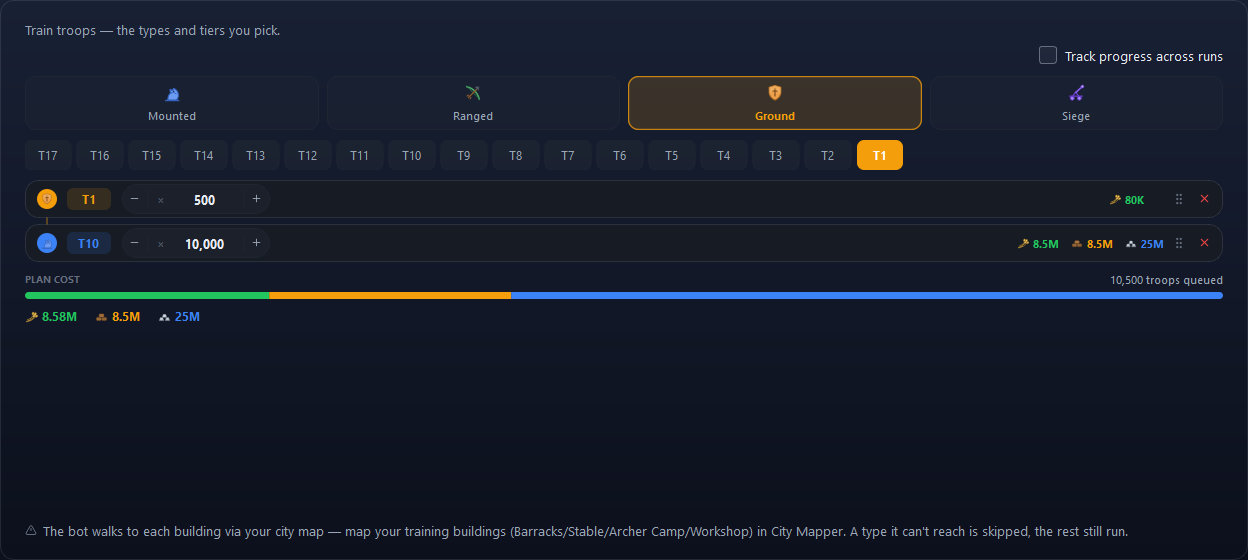Click the Mounted horse icon
The width and height of the screenshot is (1248, 560).
click(x=172, y=94)
